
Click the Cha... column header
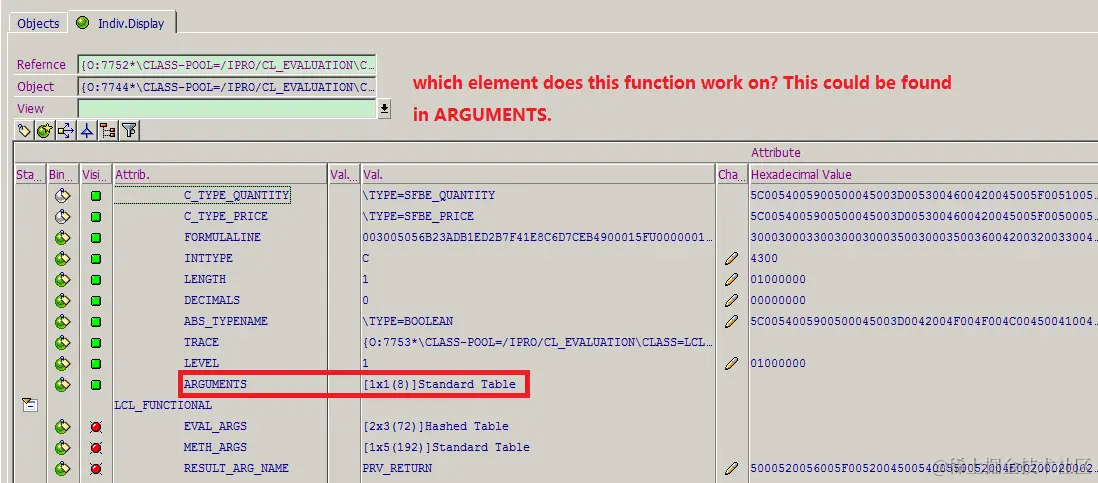[x=732, y=174]
